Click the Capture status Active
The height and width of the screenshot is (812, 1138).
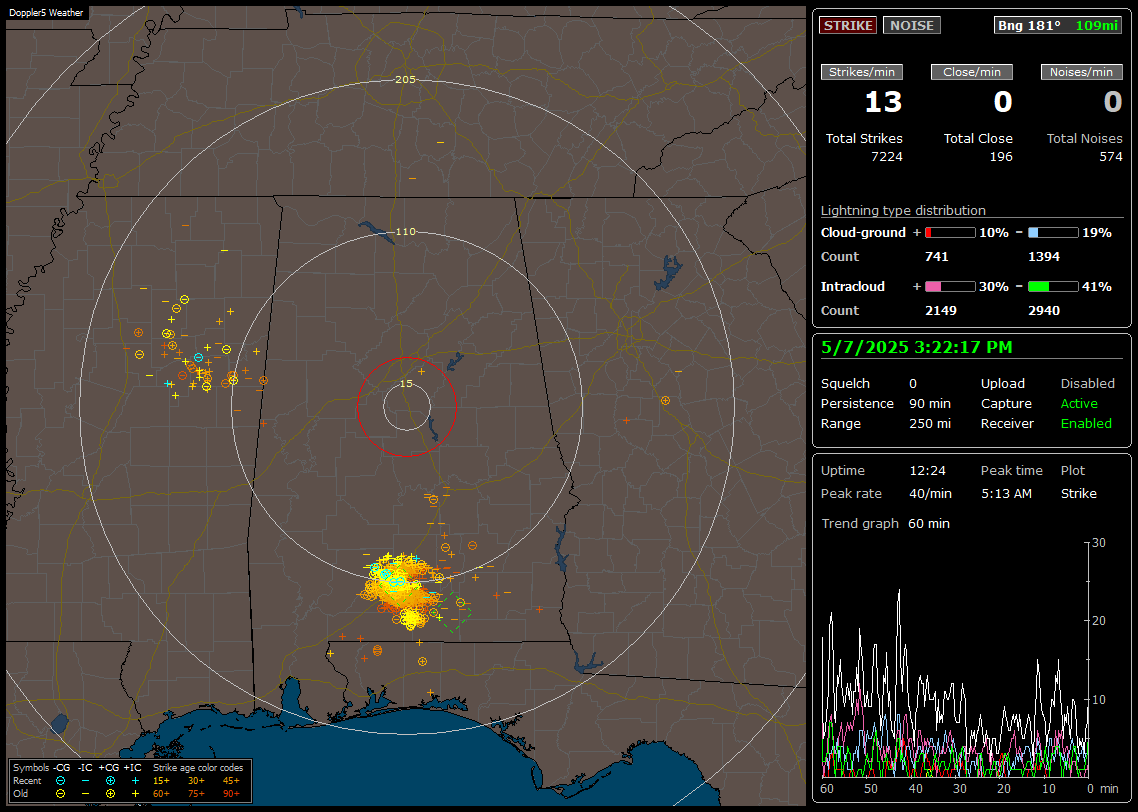coord(1079,403)
